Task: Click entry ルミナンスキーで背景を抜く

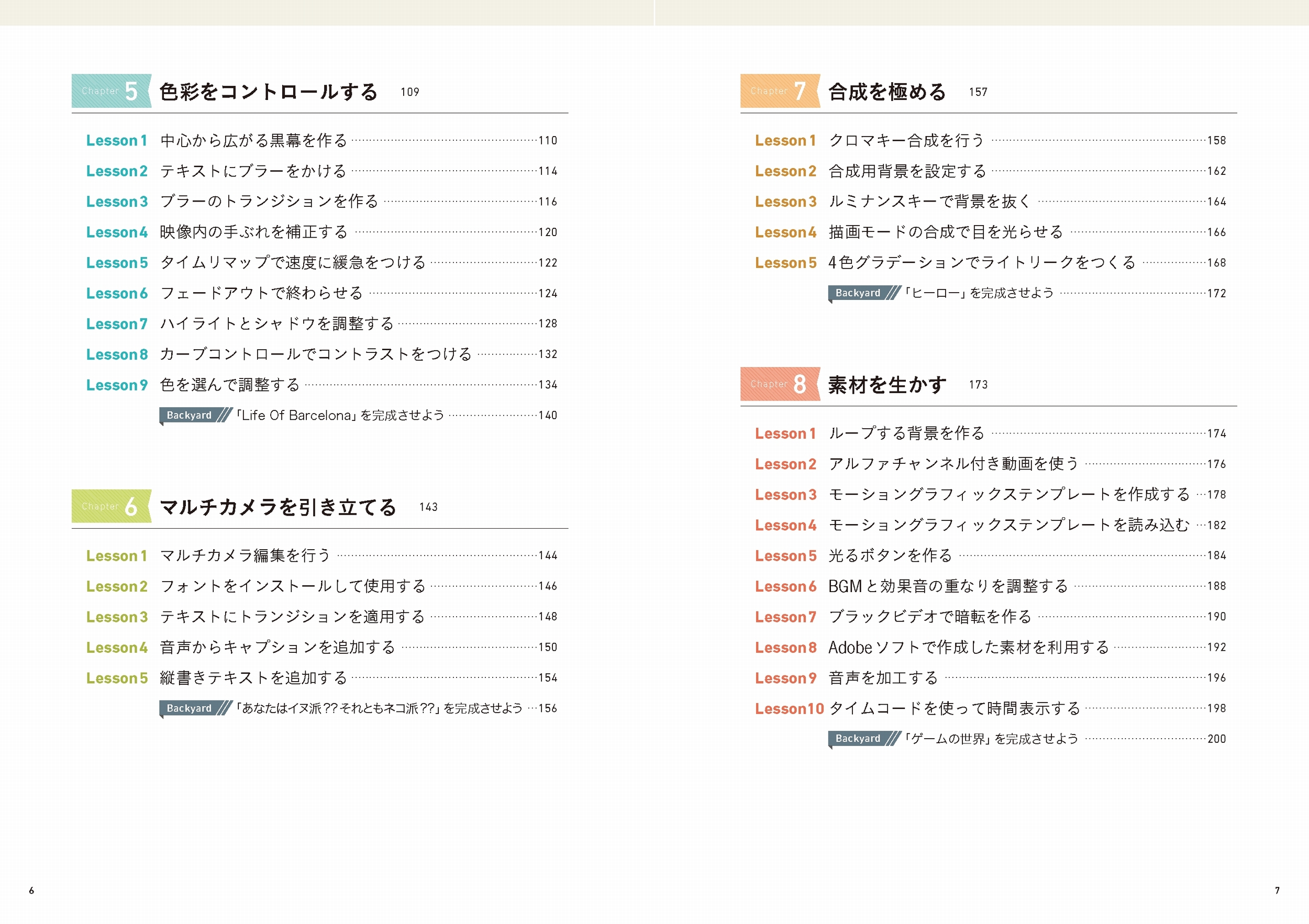Action: coord(930,201)
